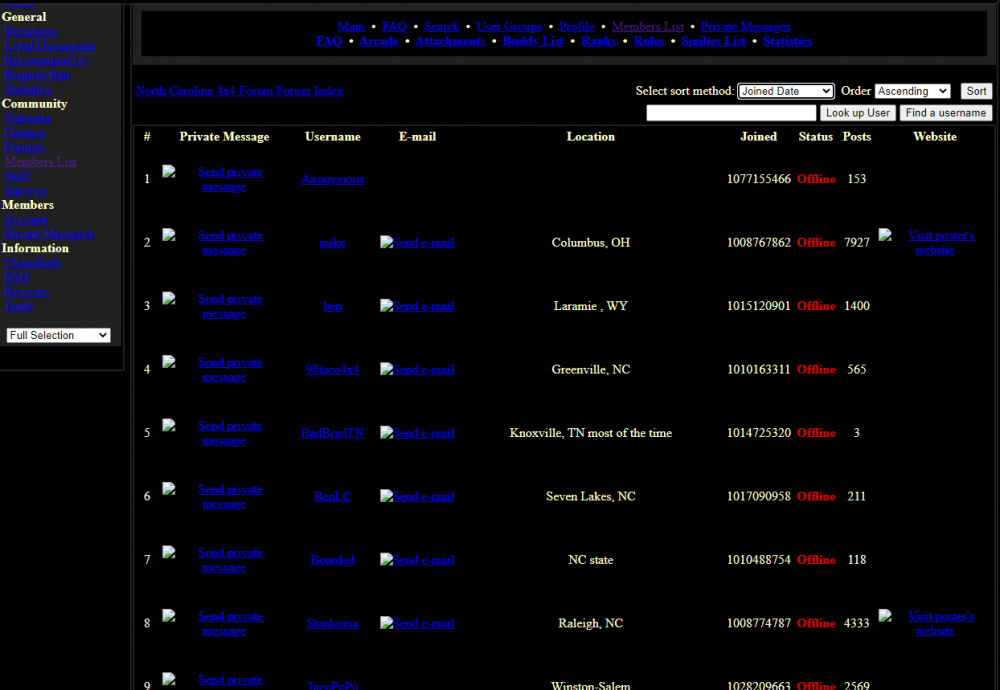Open Reviews in sidebar

point(26,291)
